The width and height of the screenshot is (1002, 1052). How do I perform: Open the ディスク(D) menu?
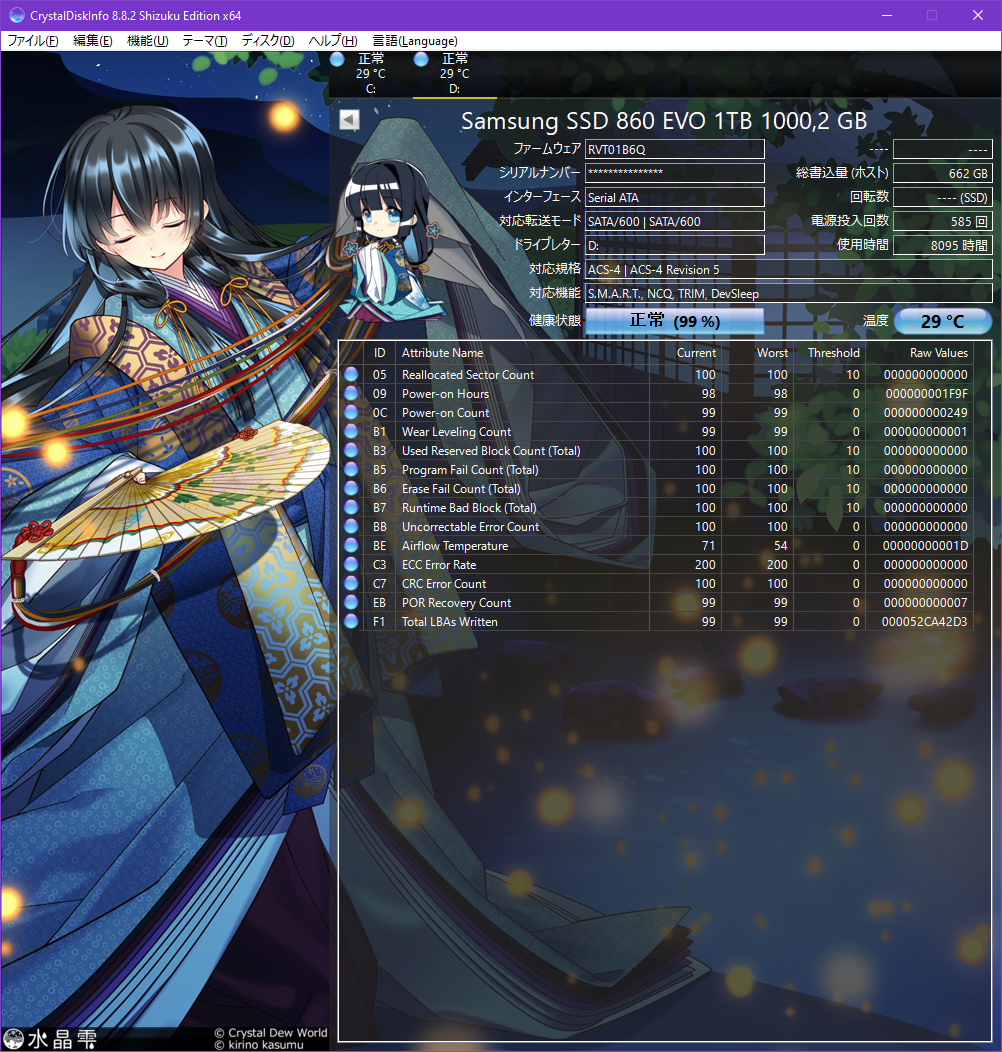point(268,41)
